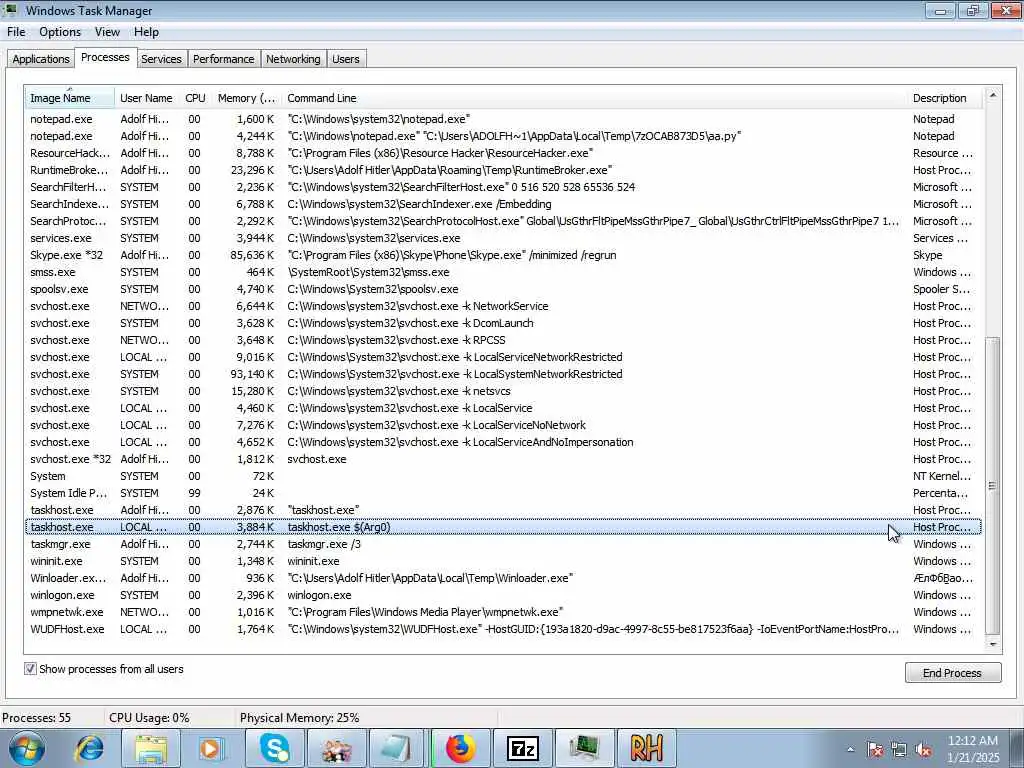
Task: Launch Internet Explorer from the taskbar
Action: [89, 748]
